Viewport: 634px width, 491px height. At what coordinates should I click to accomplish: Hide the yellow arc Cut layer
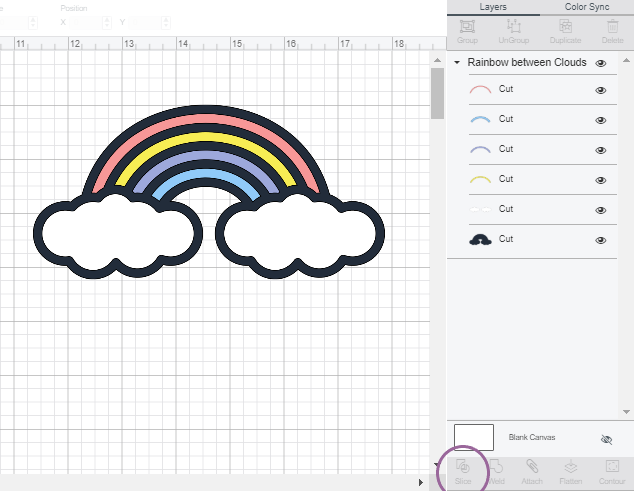[601, 180]
